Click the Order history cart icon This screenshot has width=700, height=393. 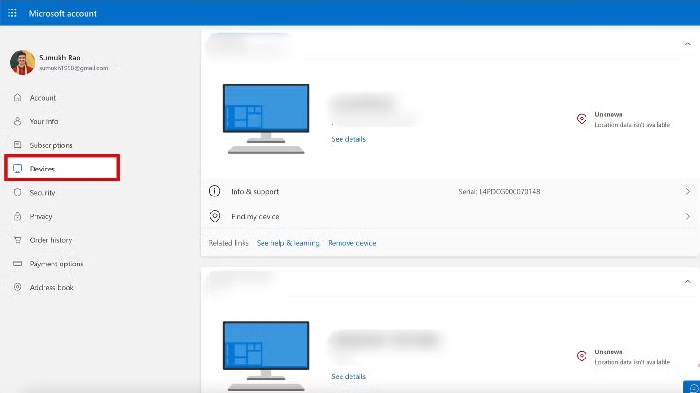17,240
